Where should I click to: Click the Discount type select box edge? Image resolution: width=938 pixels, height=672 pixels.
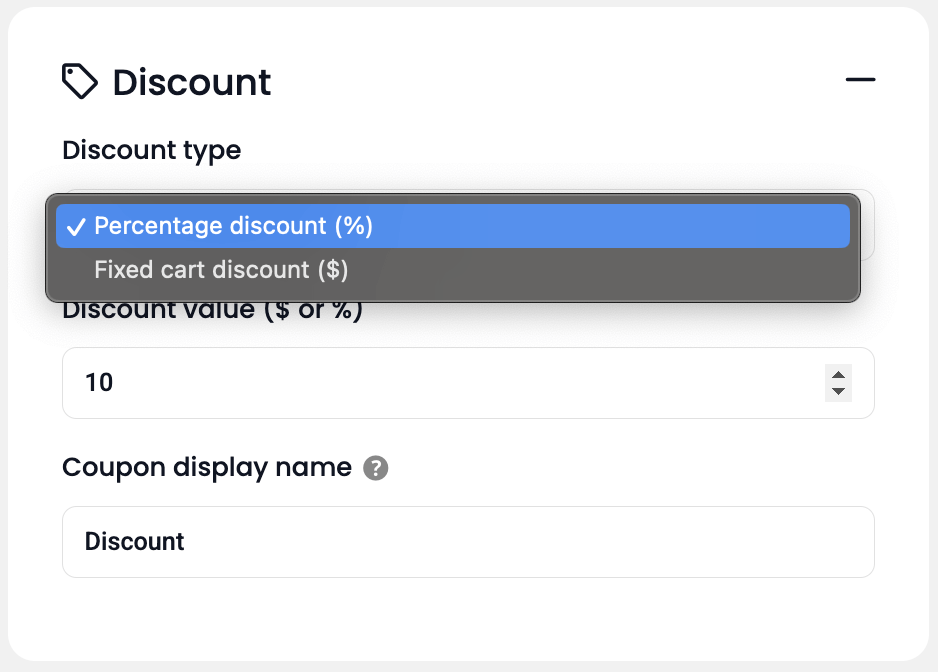click(866, 225)
